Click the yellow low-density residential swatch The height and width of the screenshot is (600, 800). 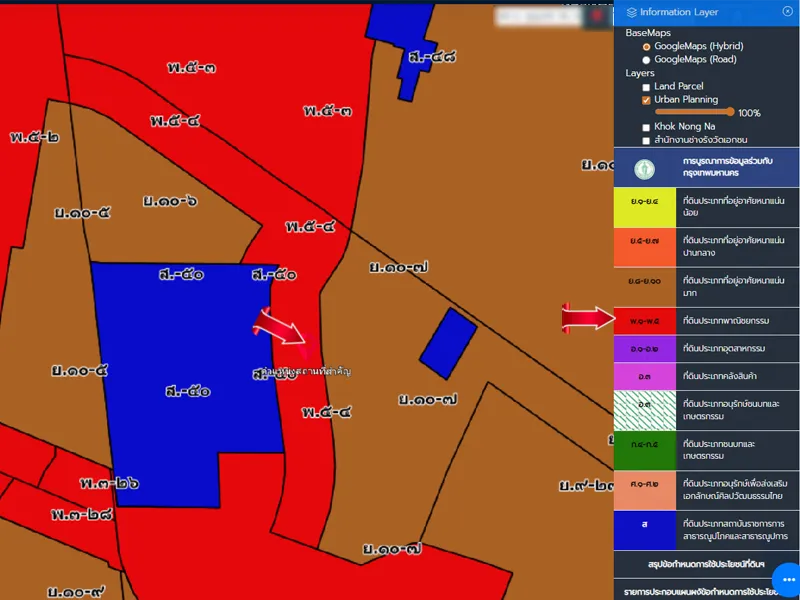tap(644, 206)
